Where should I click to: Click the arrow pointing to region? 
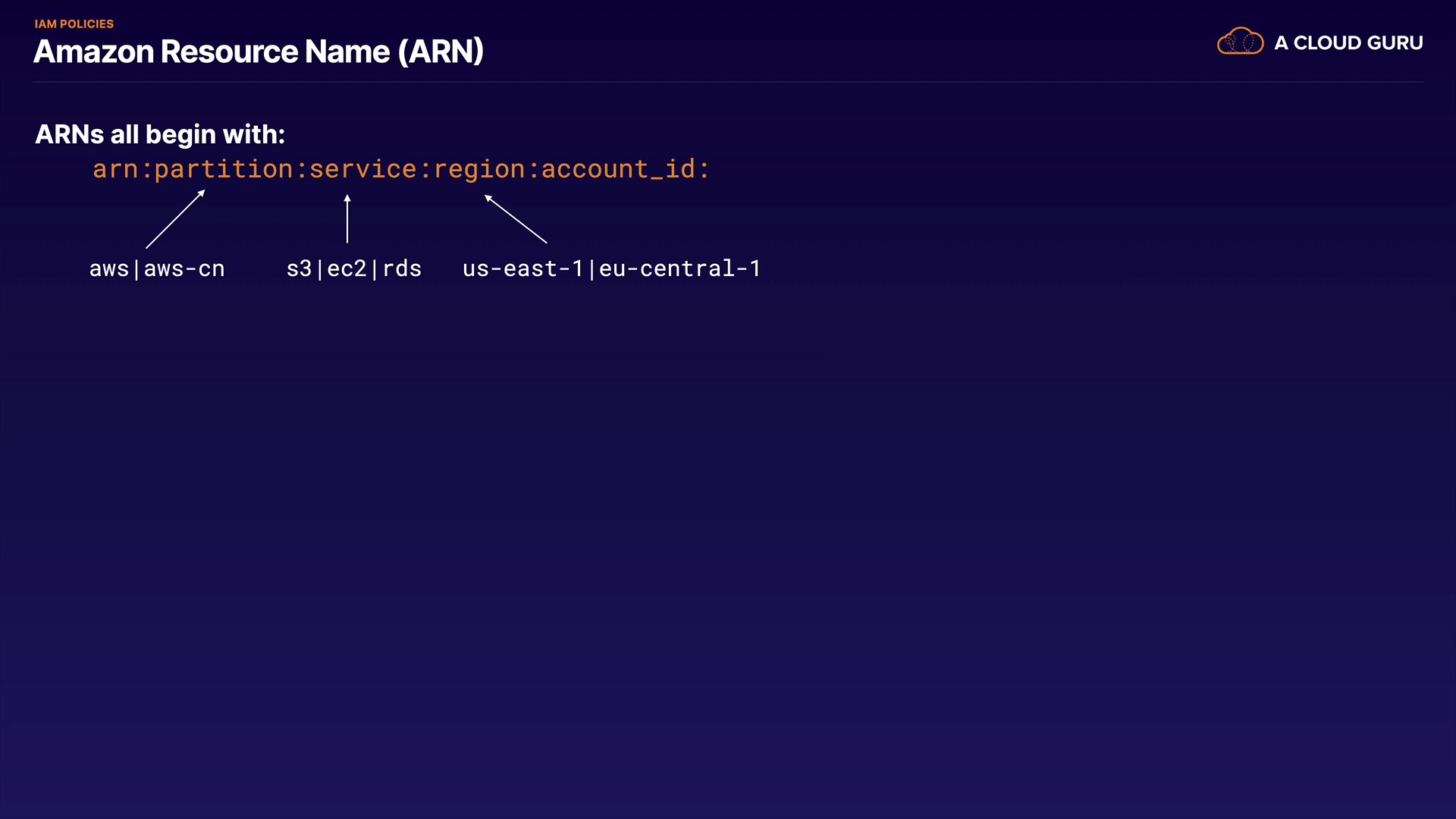coord(516,219)
